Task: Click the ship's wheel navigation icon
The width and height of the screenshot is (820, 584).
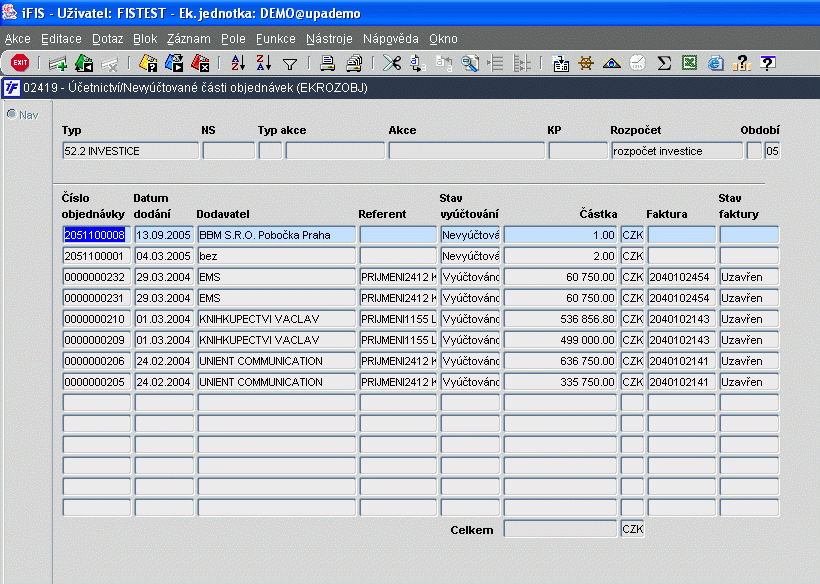Action: click(x=587, y=63)
